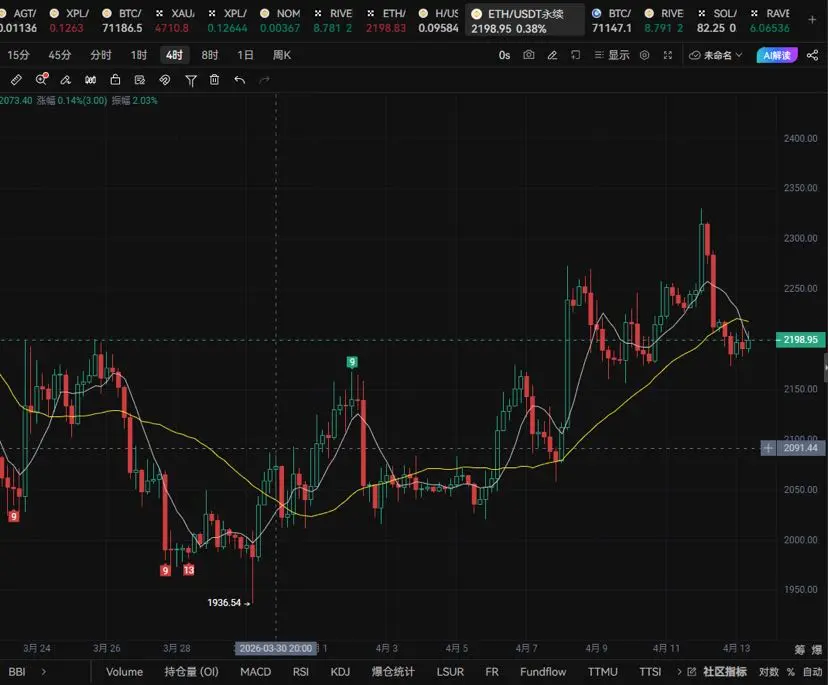Toggle the KDJ indicator
The height and width of the screenshot is (685, 828).
[341, 672]
